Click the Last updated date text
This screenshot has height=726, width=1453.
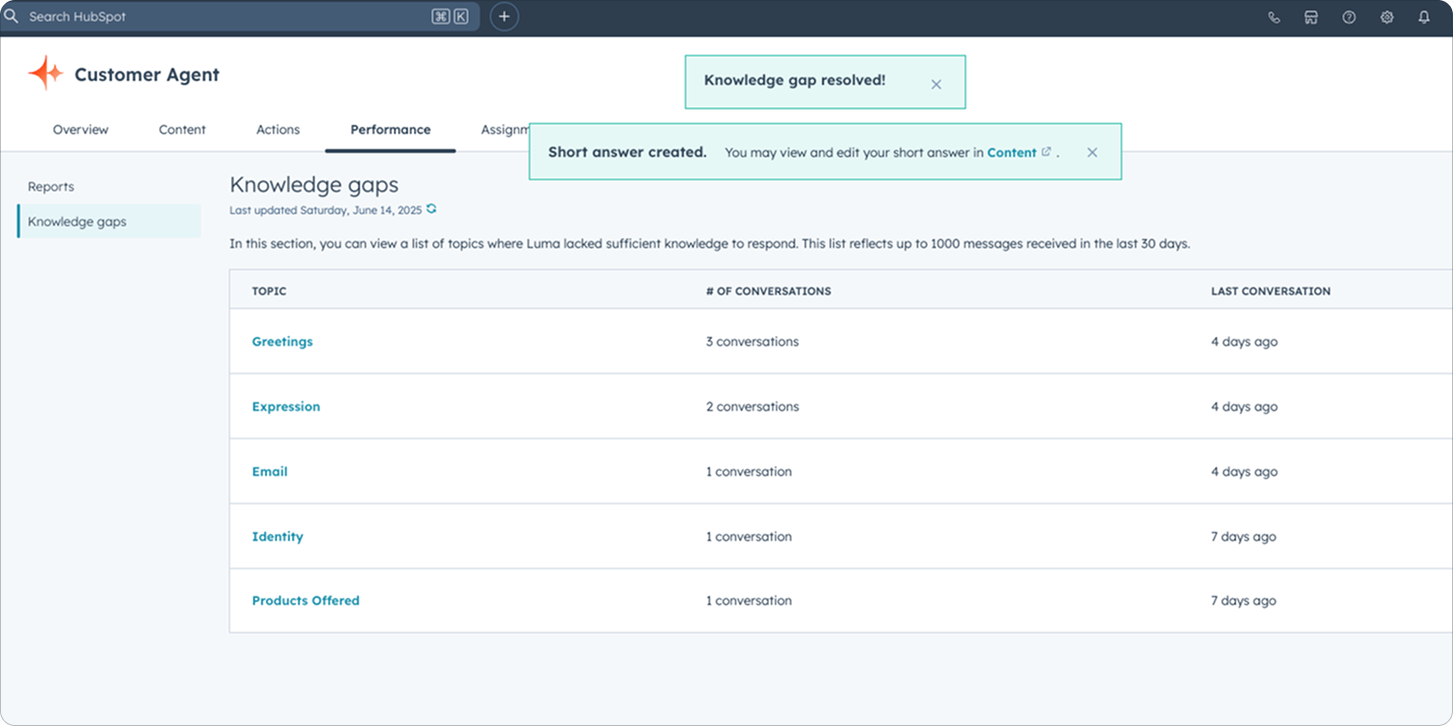[x=325, y=210]
